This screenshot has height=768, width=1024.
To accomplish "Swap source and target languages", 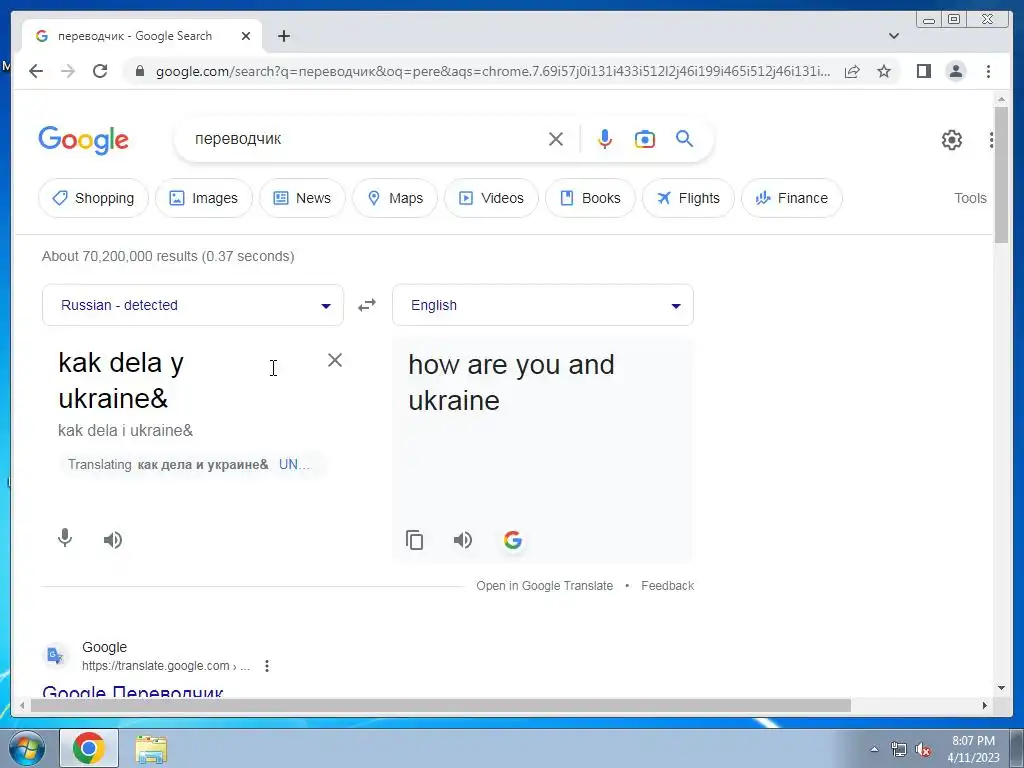I will tap(367, 305).
